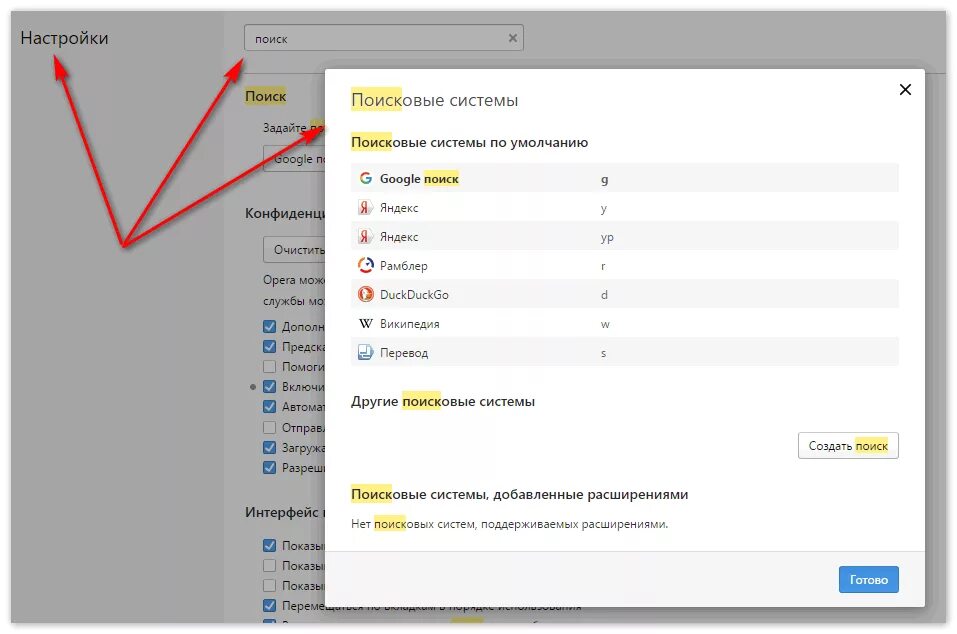
Task: Click the Создать поиск button
Action: click(848, 446)
